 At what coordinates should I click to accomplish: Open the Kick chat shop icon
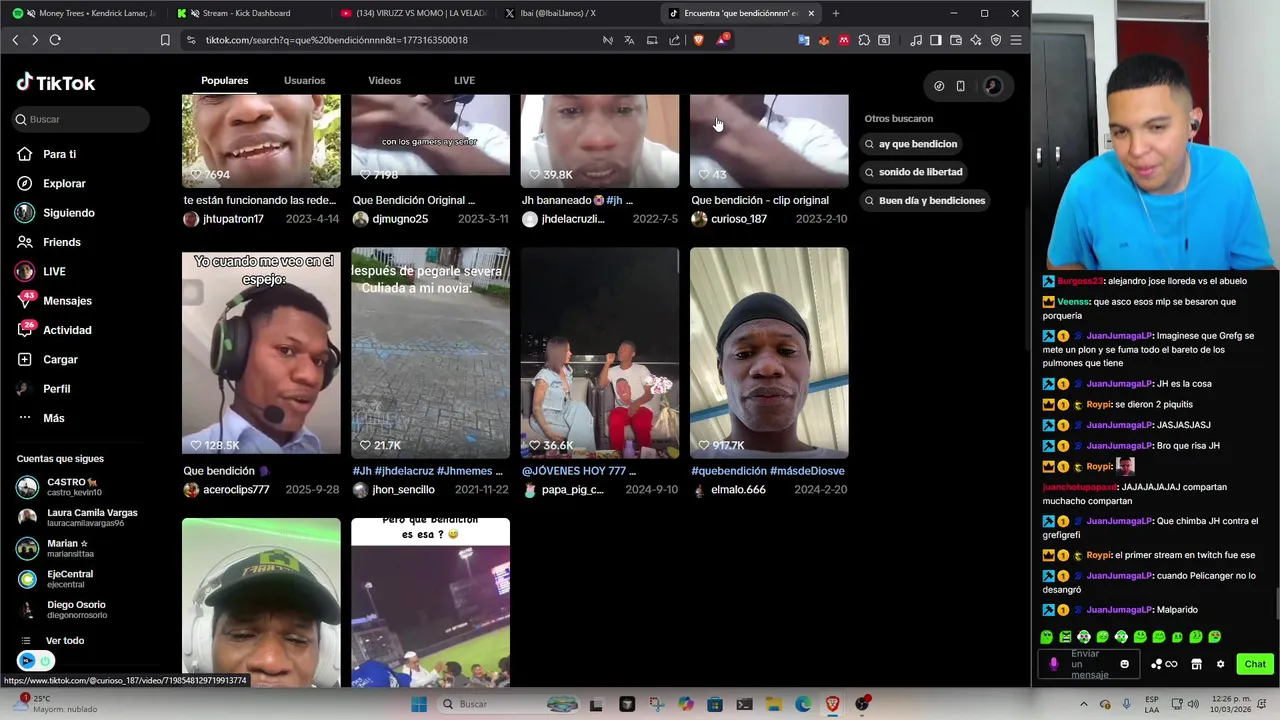1196,664
